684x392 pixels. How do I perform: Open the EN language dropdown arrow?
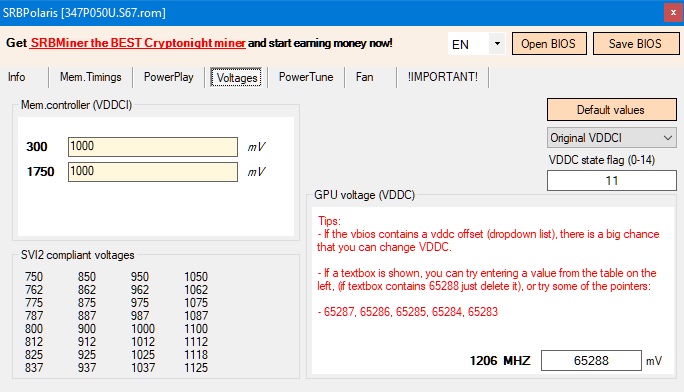[497, 44]
